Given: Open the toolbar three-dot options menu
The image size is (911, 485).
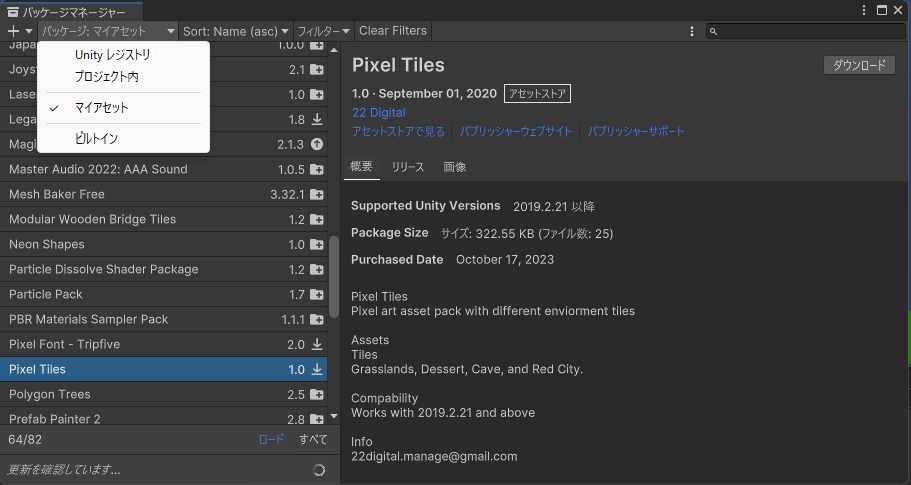Looking at the screenshot, I should (x=691, y=31).
